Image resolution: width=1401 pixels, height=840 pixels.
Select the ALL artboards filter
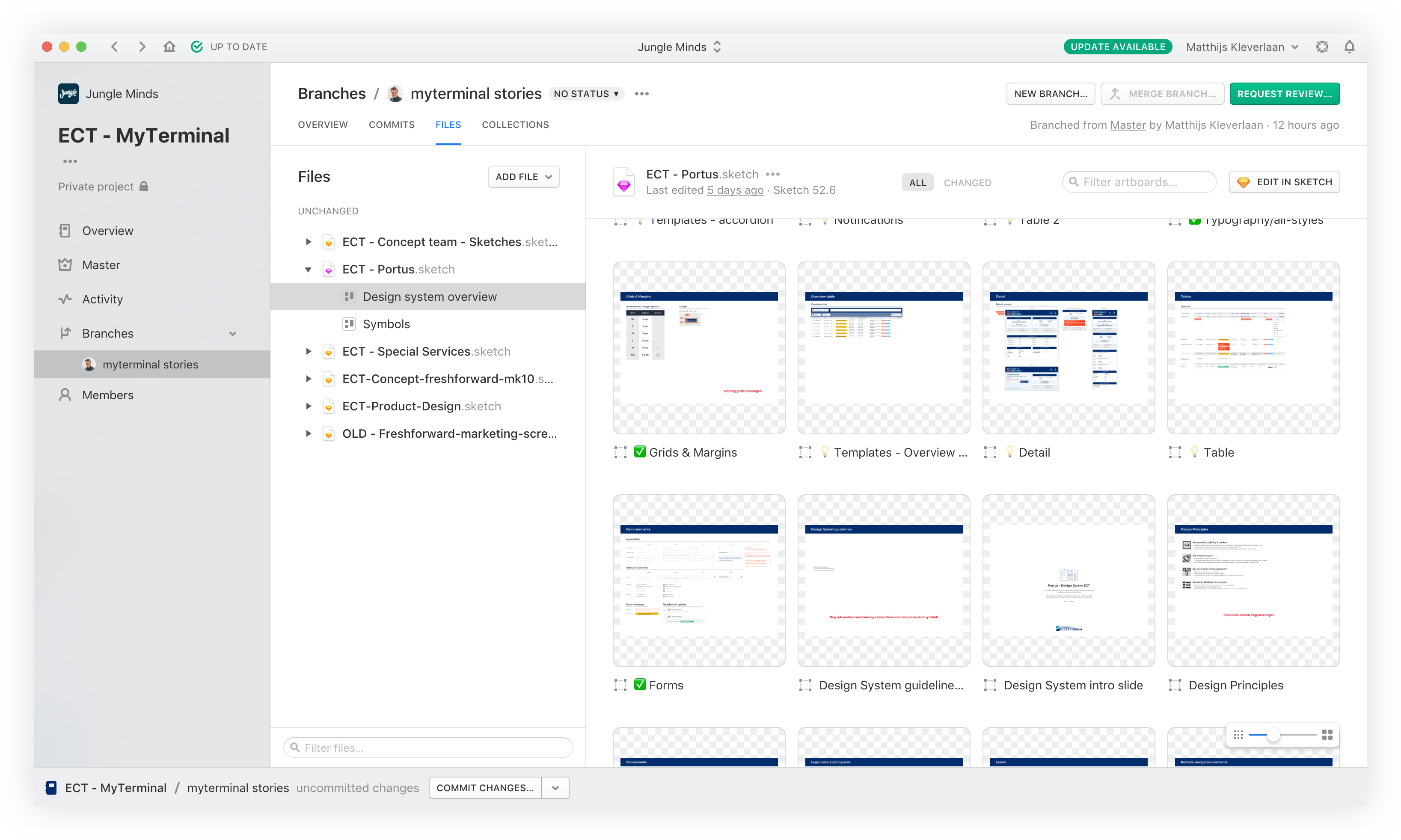tap(917, 183)
